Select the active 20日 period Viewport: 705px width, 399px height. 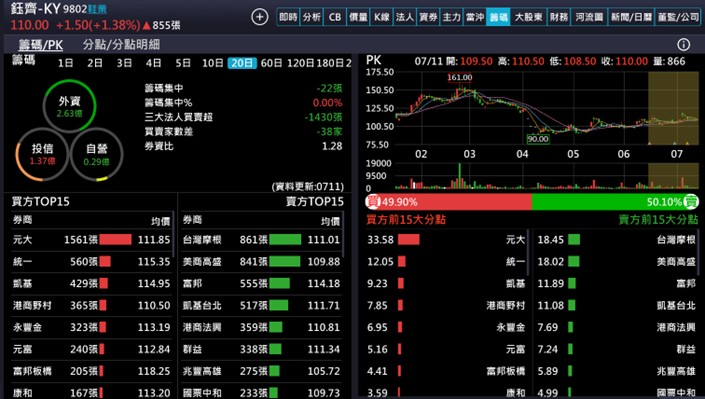pyautogui.click(x=242, y=63)
